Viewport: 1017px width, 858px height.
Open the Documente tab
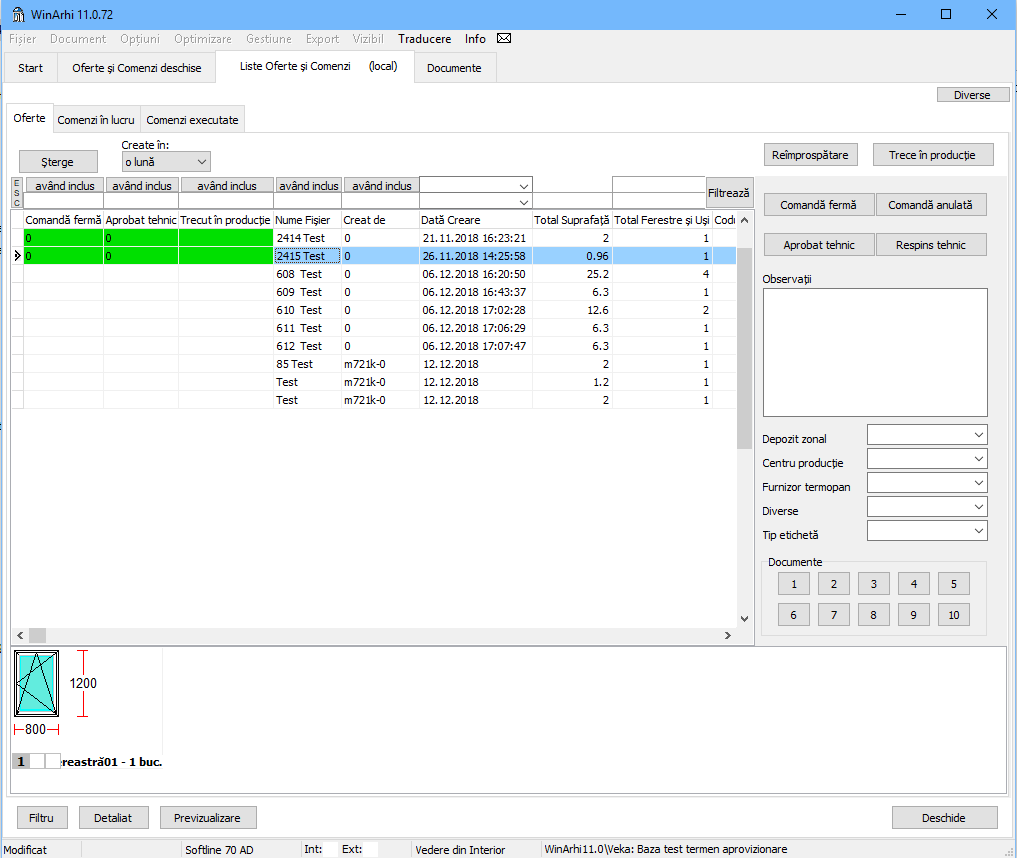[454, 68]
